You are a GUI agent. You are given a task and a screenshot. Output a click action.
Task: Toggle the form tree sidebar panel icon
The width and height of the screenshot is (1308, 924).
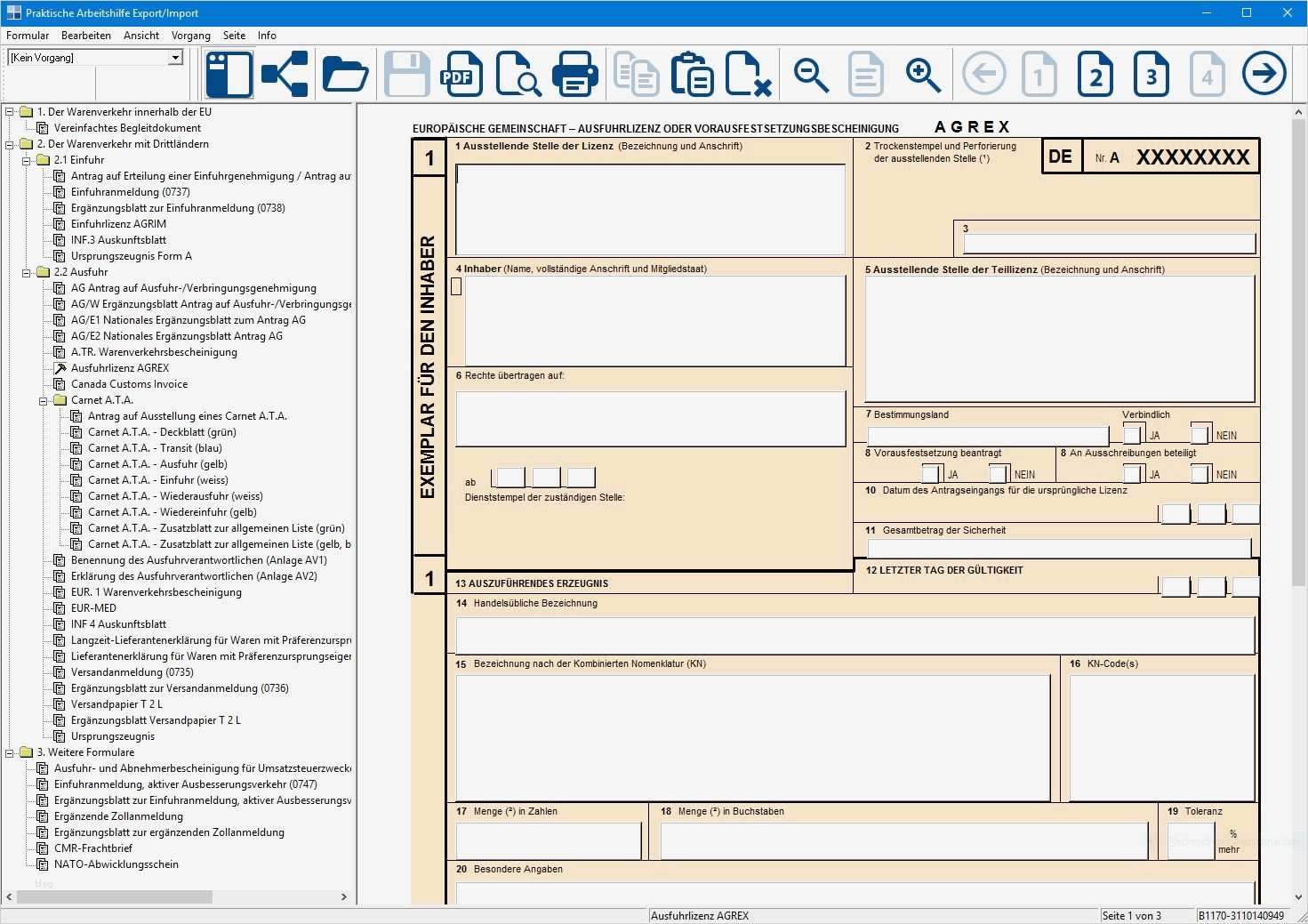229,74
